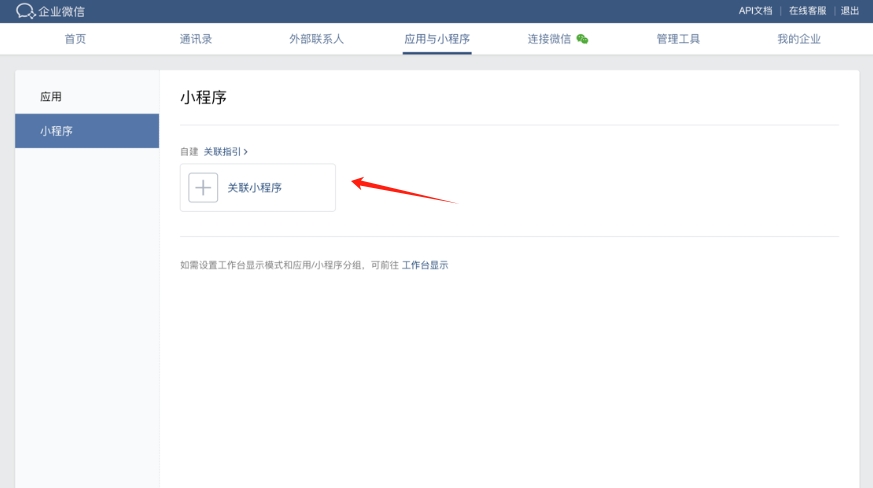Screen dimensions: 873x488
Task: Click the 关联小程序 button
Action: [x=258, y=188]
